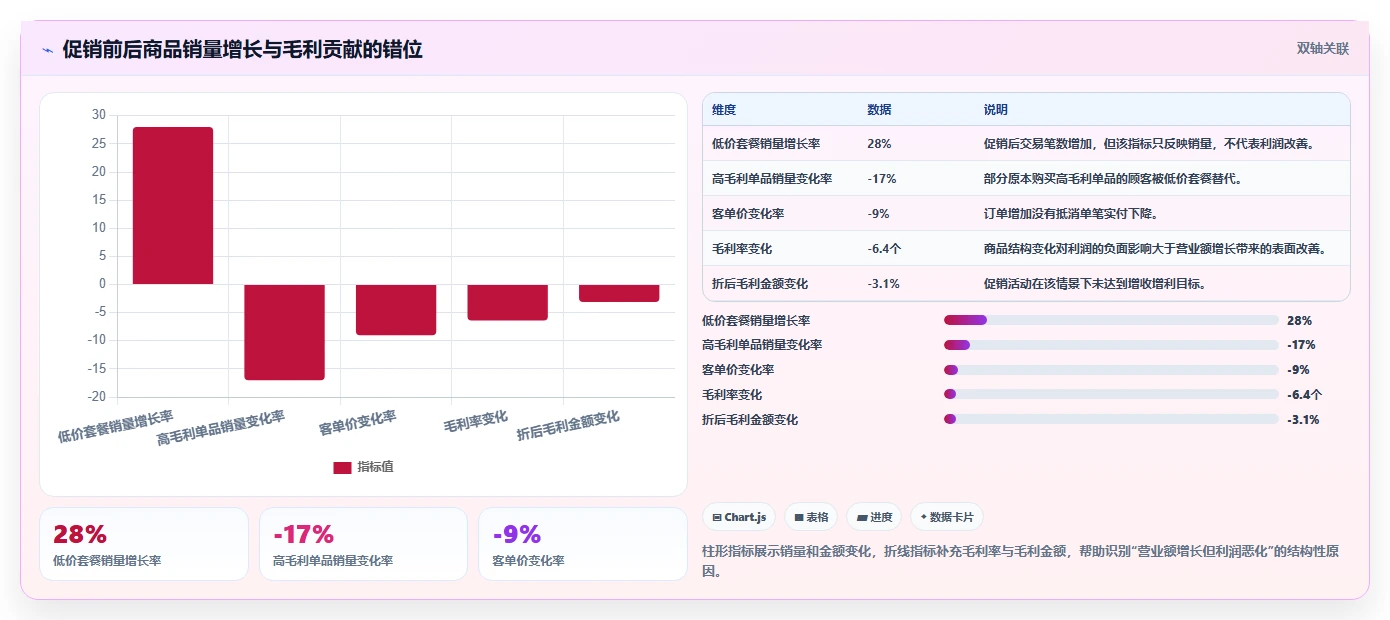Viewport: 1390px width, 620px height.
Task: Click the progress value -3.1%
Action: click(1303, 420)
